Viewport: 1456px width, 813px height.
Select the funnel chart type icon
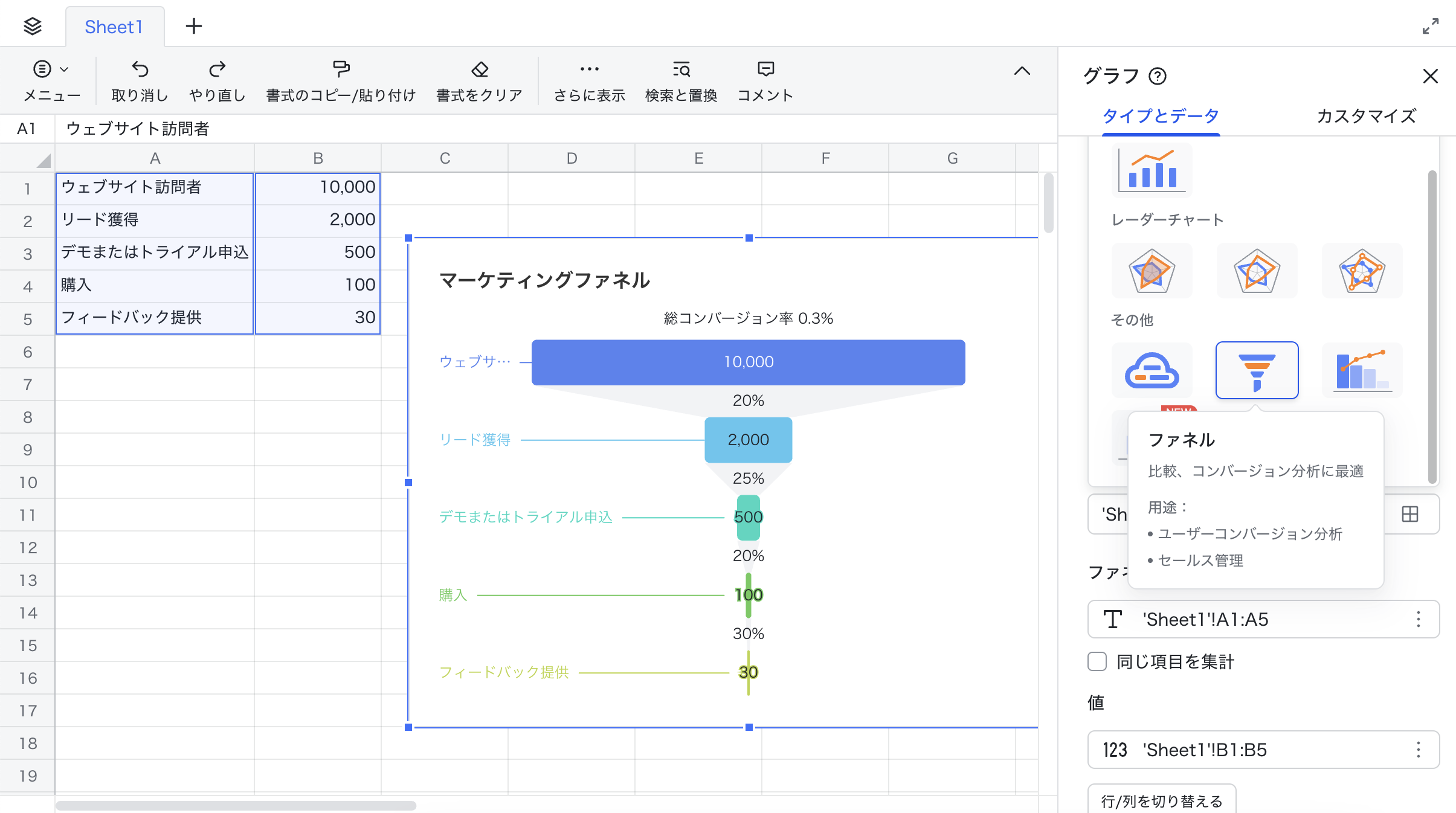point(1257,370)
